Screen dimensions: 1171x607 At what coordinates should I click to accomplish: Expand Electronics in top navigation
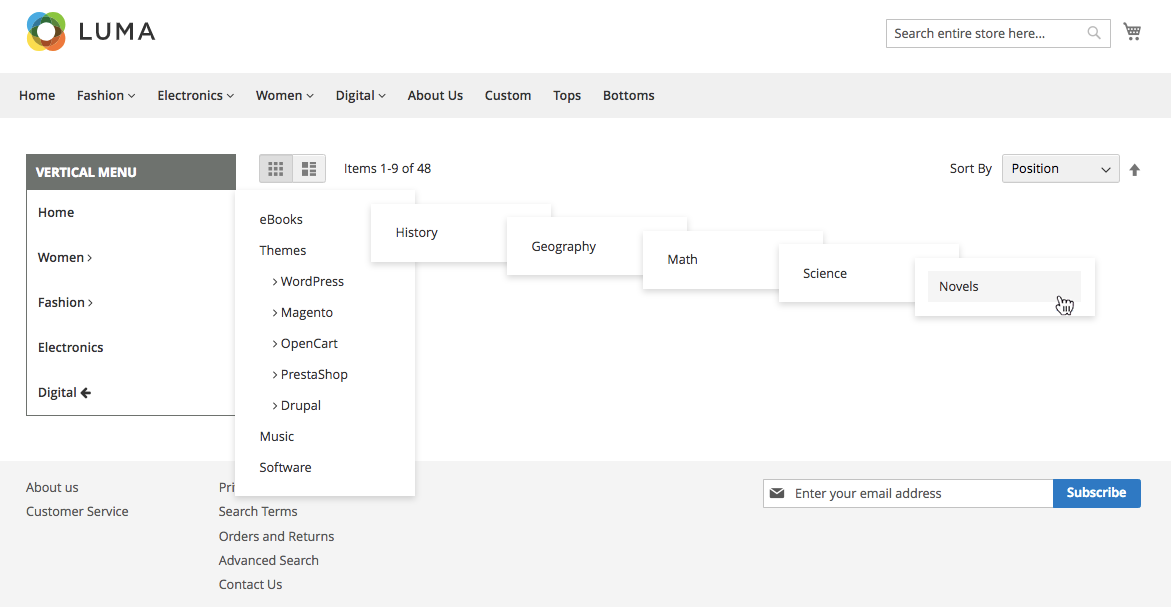pos(196,96)
